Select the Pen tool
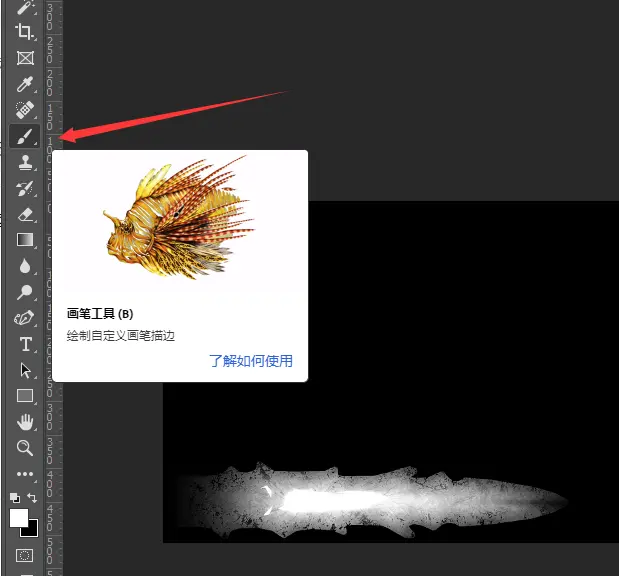This screenshot has height=576, width=619. [x=24, y=318]
